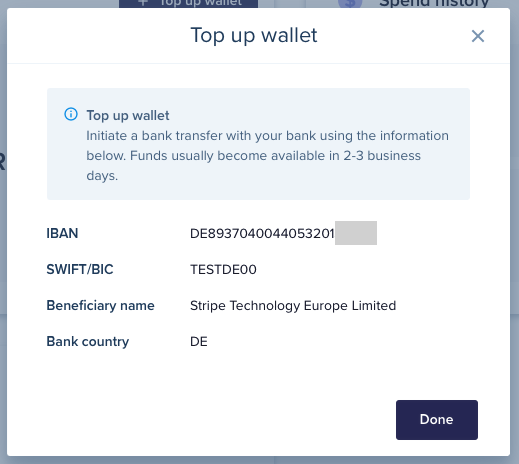
Task: Click the Bank country label
Action: pos(88,342)
